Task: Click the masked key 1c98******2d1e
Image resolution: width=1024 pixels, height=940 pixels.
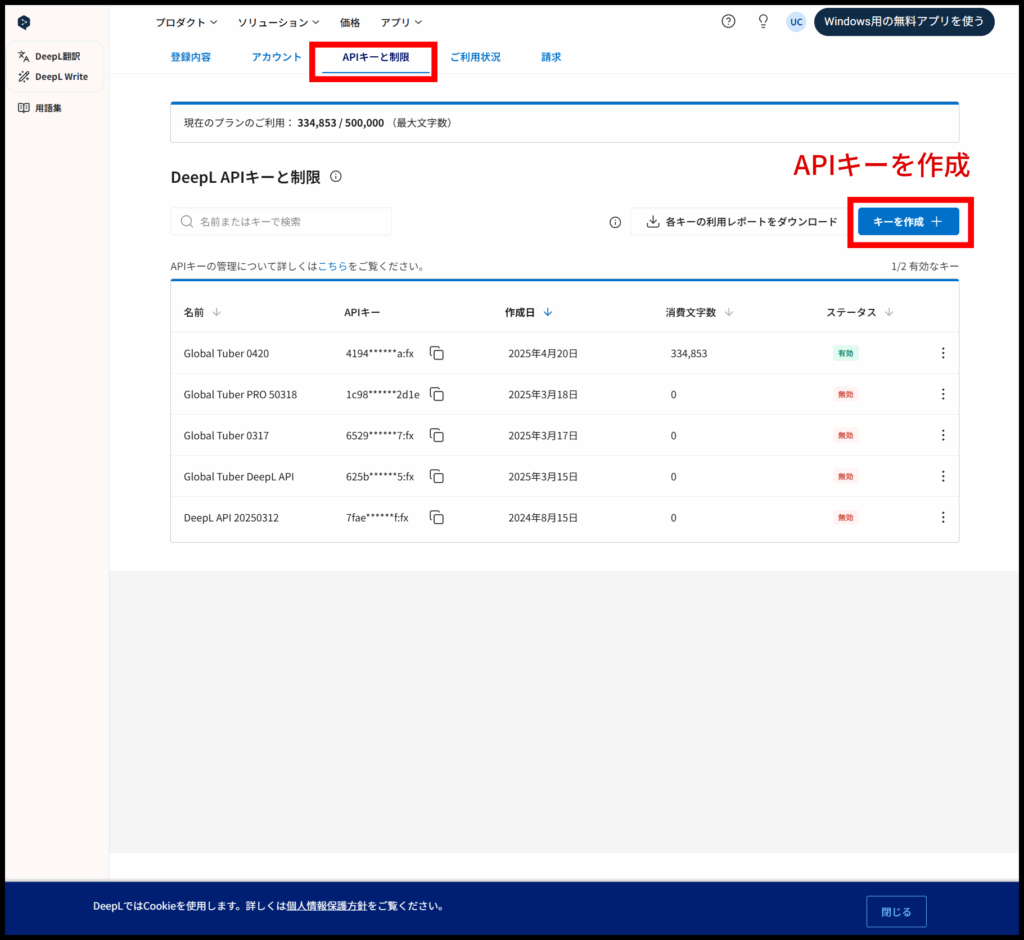Action: click(383, 395)
